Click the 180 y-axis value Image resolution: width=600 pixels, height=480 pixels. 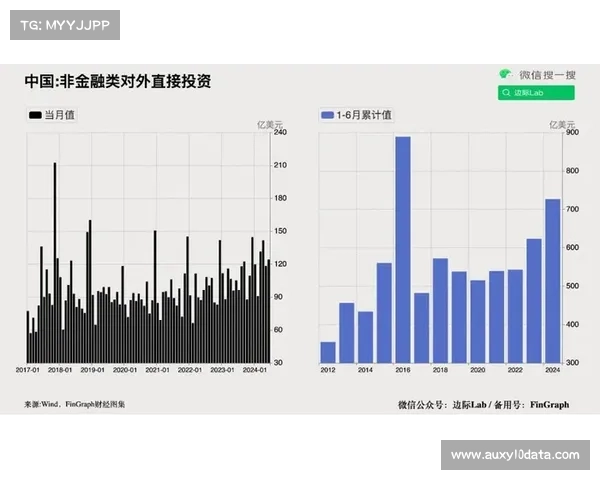[x=280, y=198]
